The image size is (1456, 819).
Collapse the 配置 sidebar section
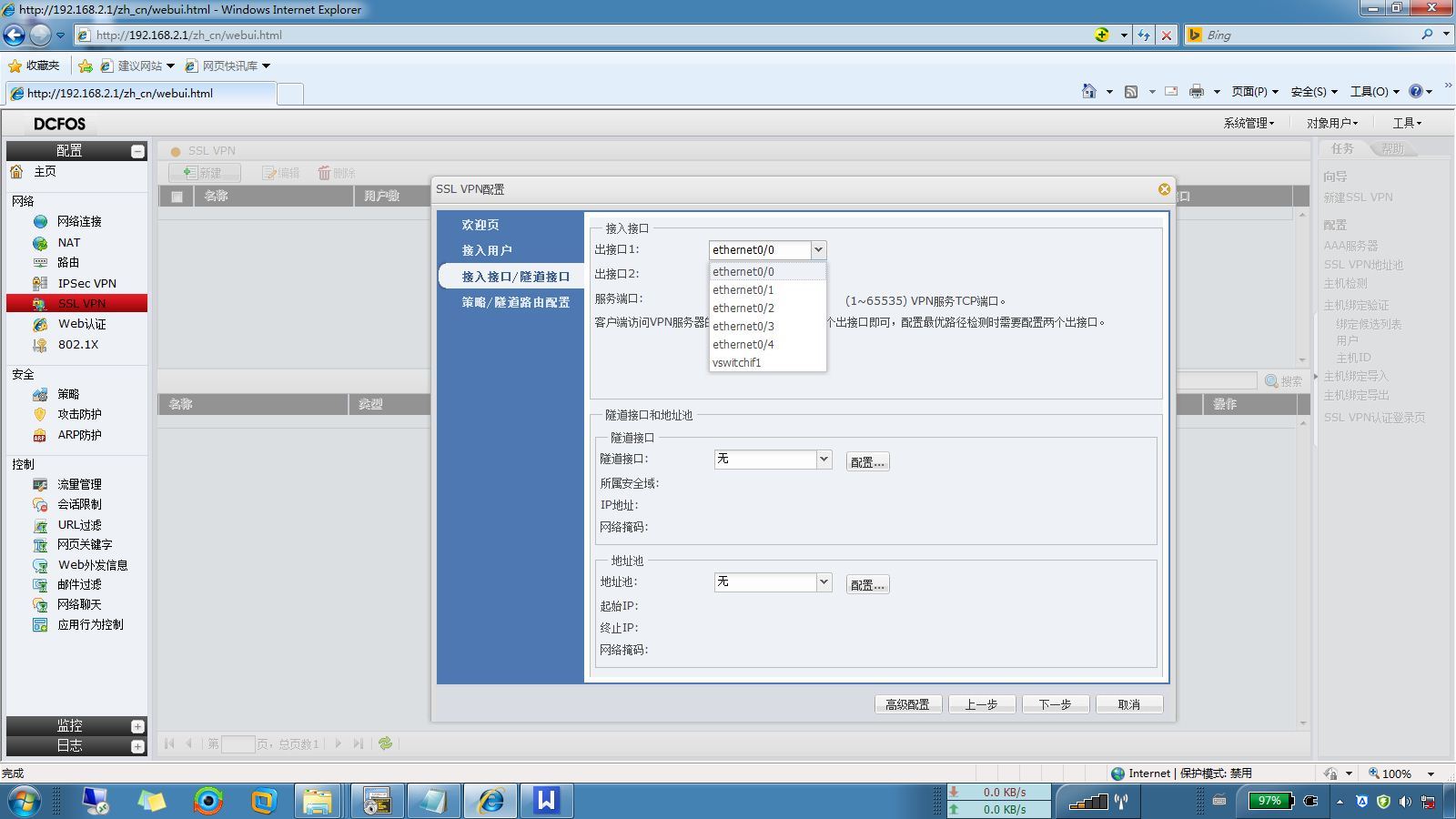pos(137,151)
